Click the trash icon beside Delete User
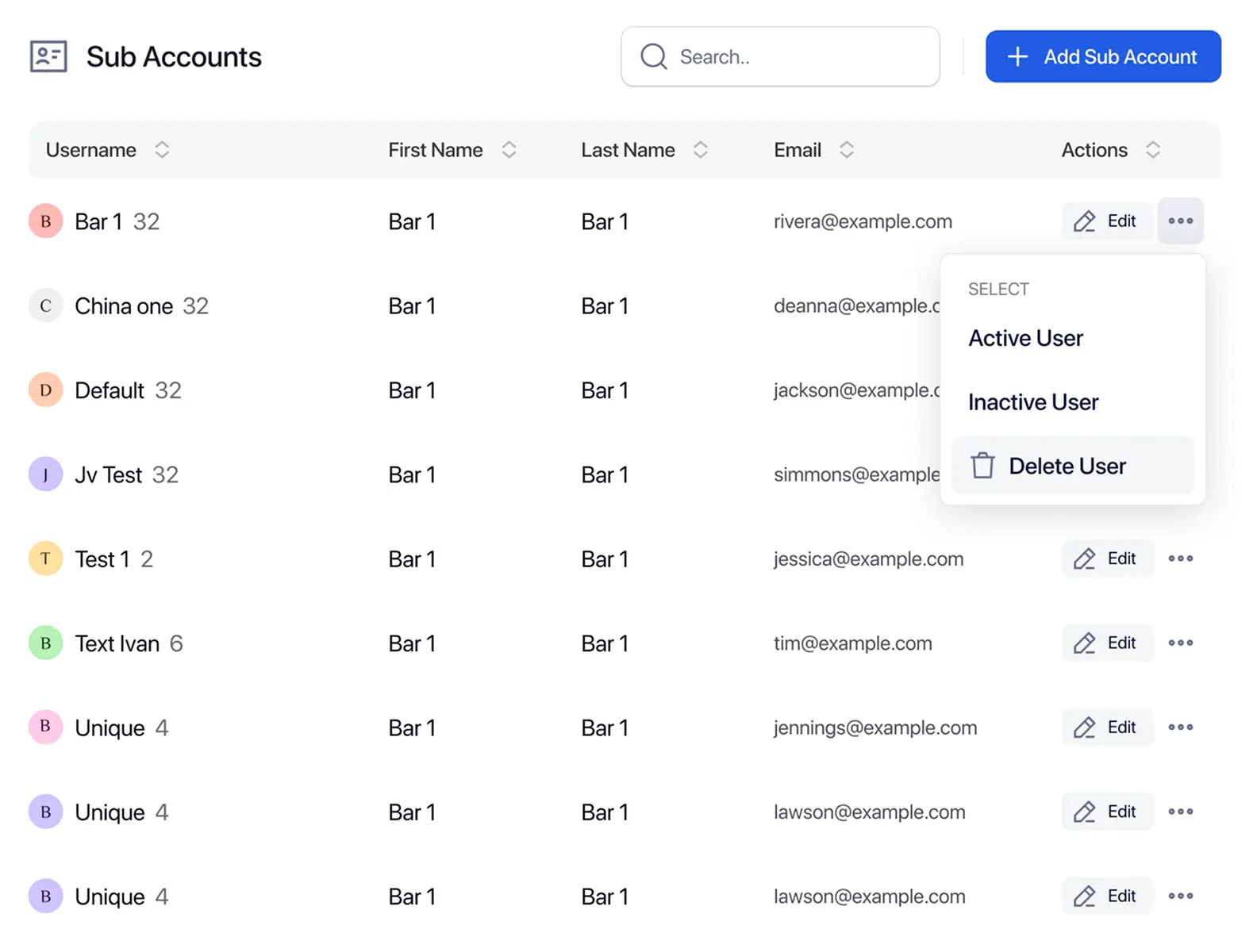Image resolution: width=1257 pixels, height=952 pixels. [982, 466]
